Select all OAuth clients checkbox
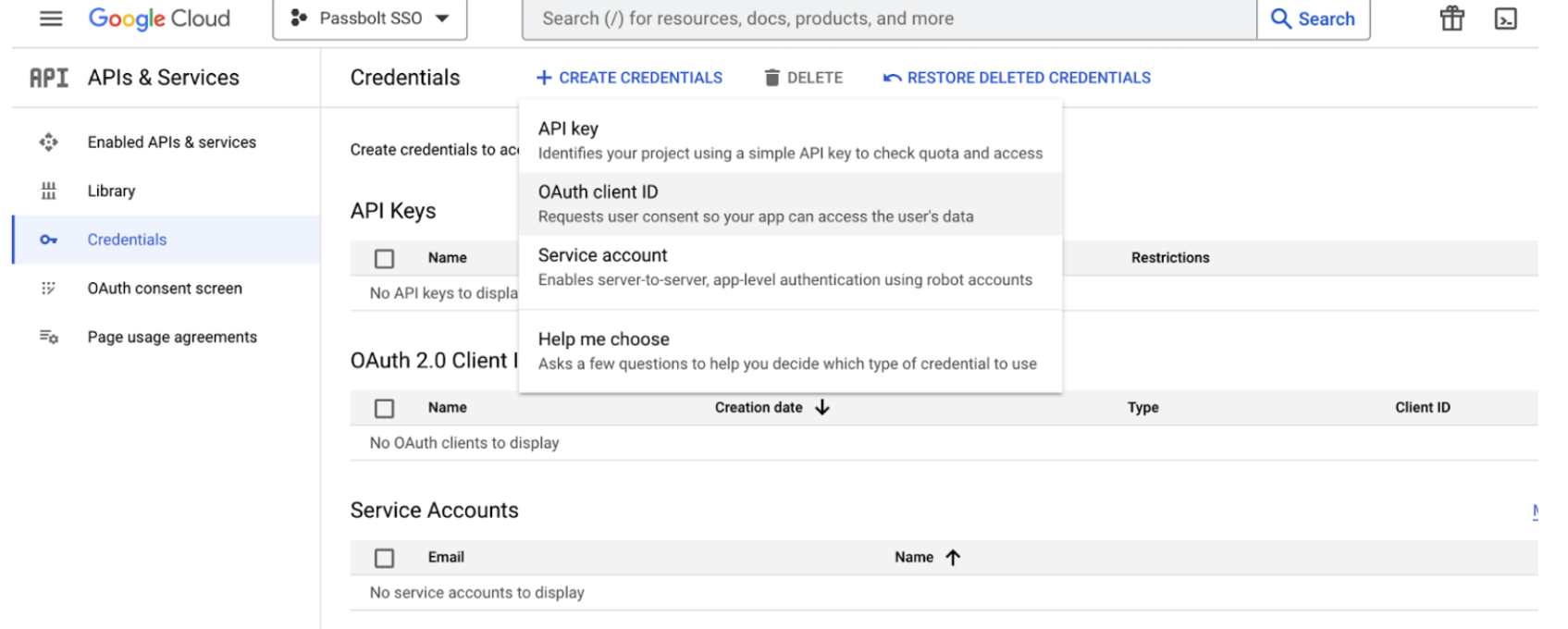 [384, 408]
